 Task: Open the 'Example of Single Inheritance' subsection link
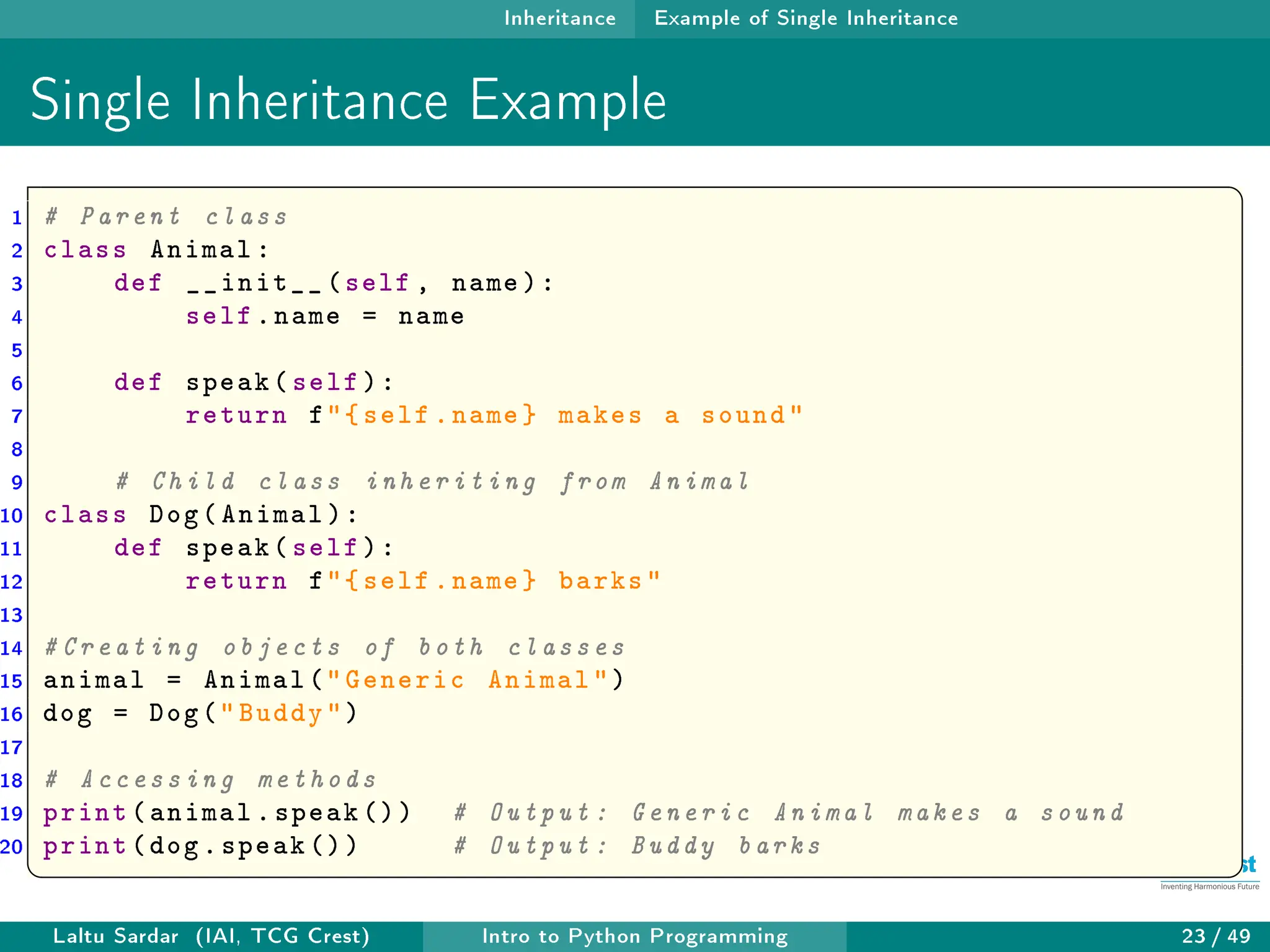tap(806, 18)
